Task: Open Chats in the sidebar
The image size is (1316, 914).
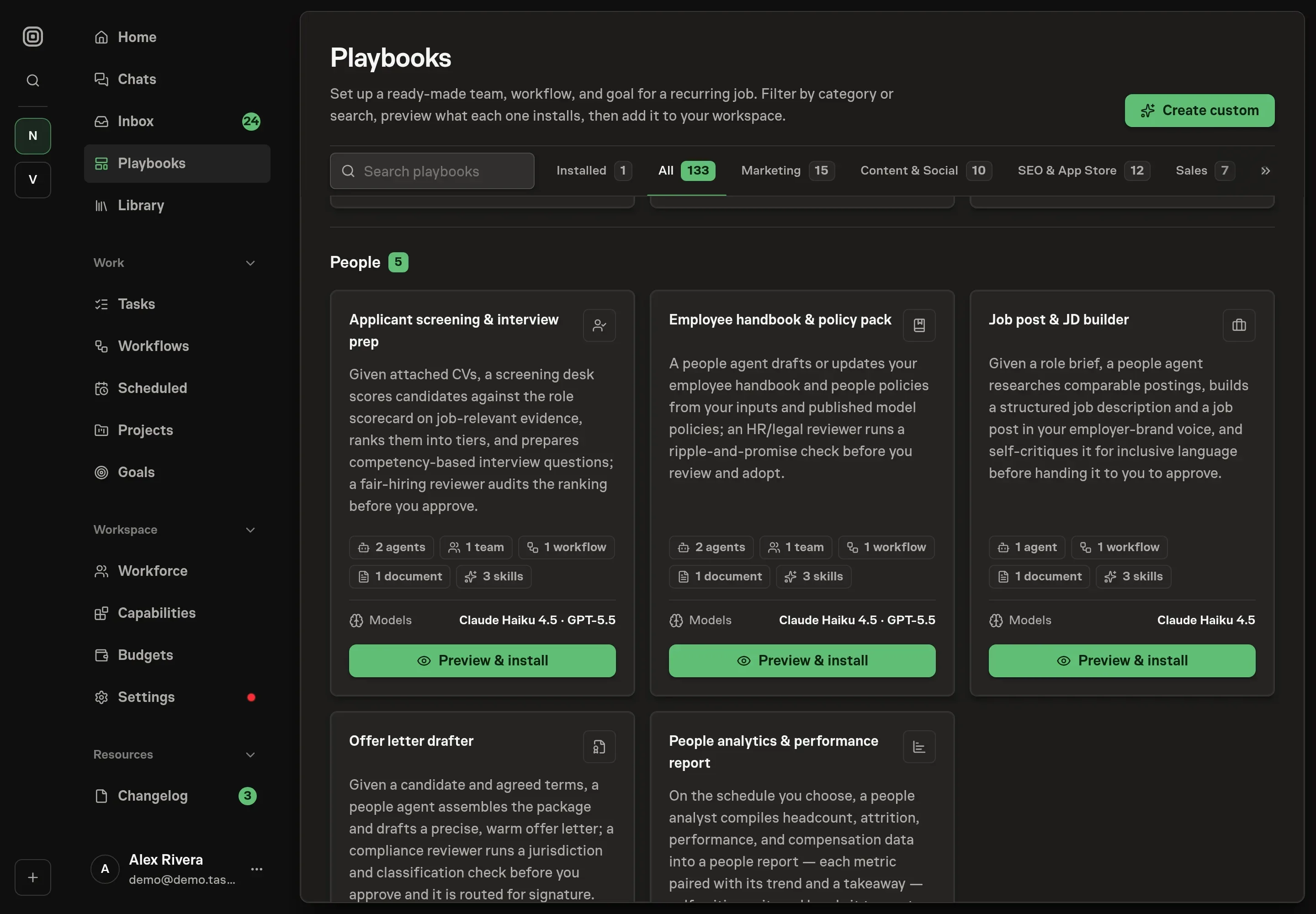Action: click(x=177, y=79)
